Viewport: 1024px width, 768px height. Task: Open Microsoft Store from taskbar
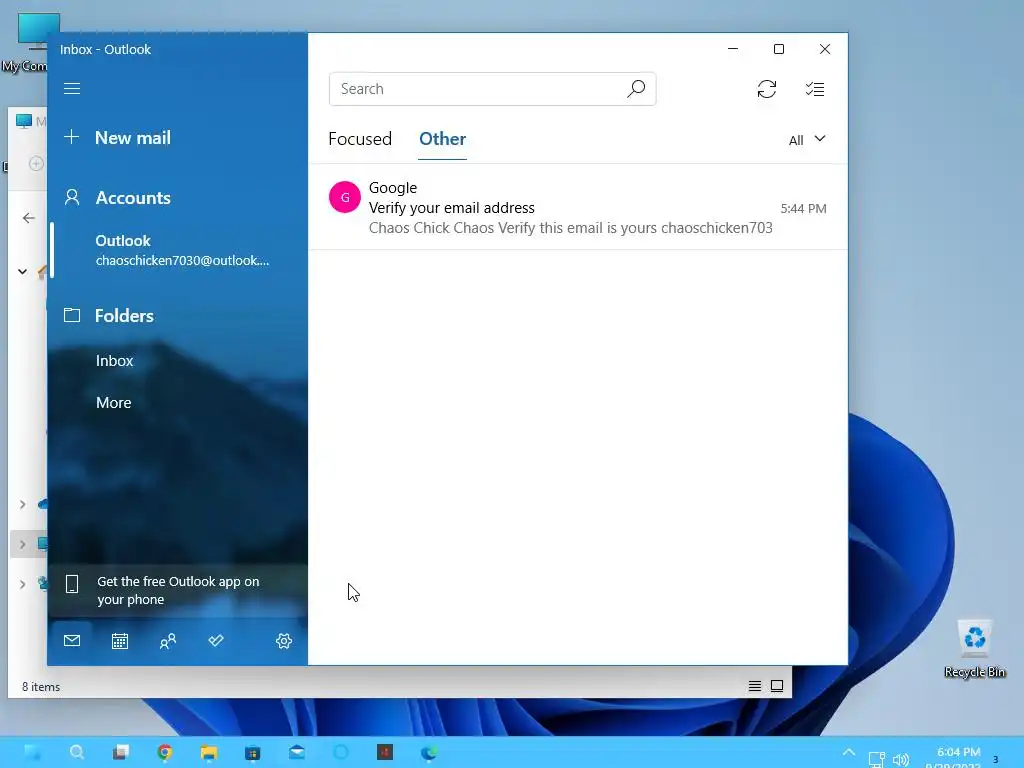coord(252,752)
